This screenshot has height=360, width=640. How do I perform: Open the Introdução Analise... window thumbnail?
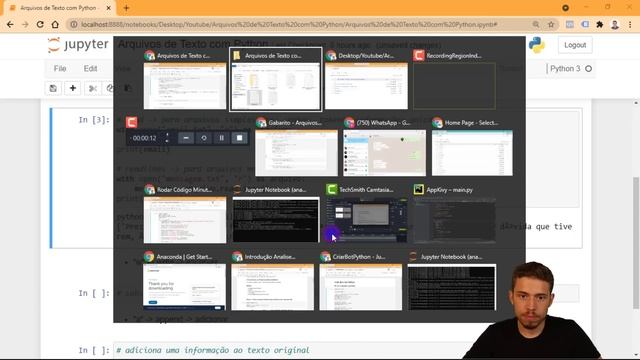[272, 287]
